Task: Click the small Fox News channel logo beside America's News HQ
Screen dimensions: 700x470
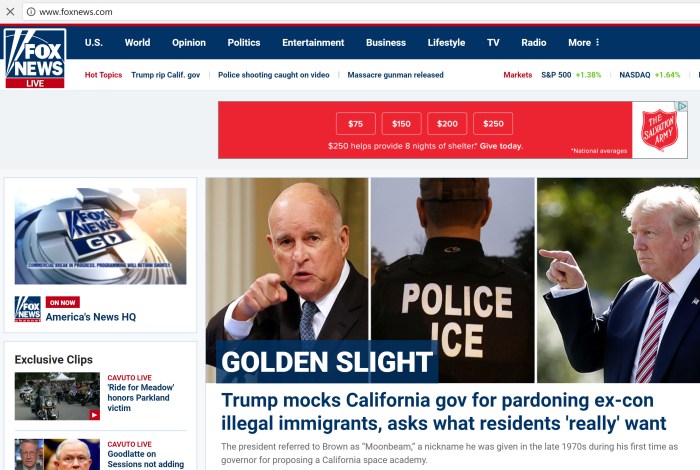Action: 28,309
